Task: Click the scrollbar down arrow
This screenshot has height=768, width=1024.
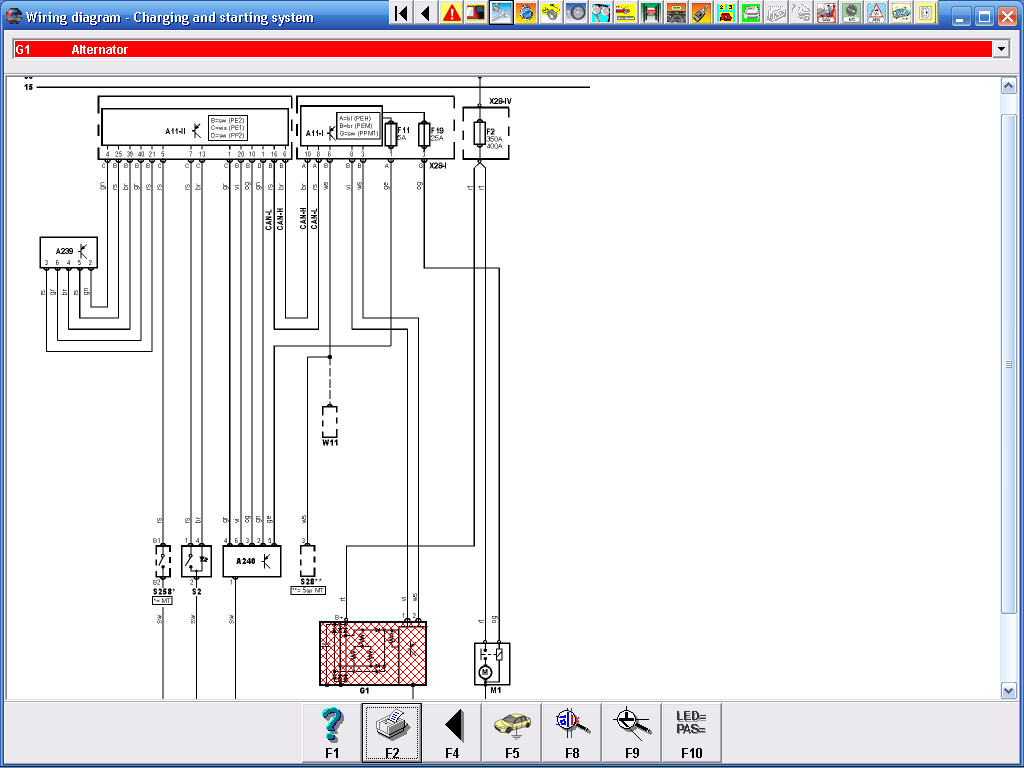Action: coord(1008,690)
